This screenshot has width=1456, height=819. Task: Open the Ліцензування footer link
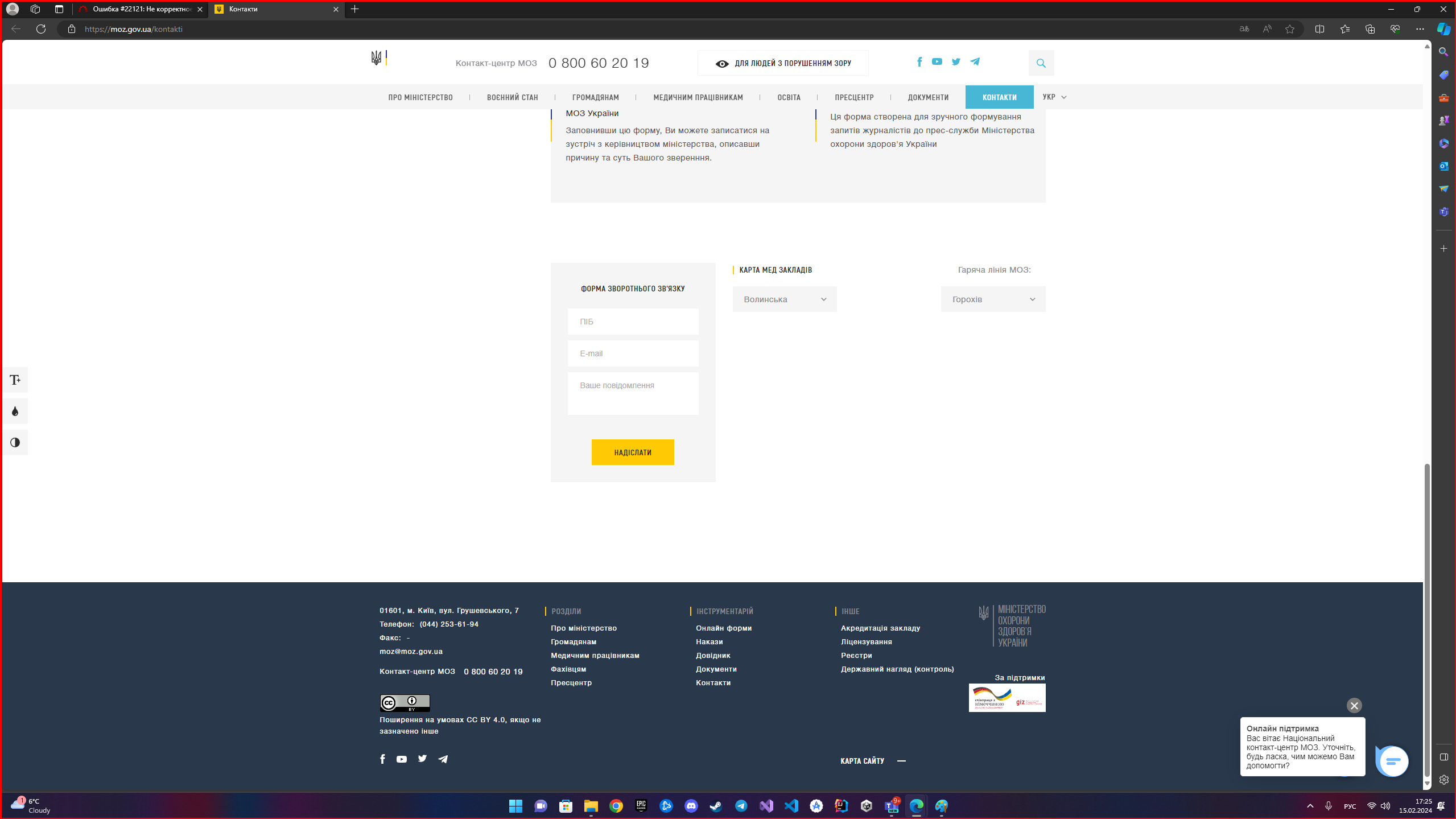pyautogui.click(x=866, y=641)
